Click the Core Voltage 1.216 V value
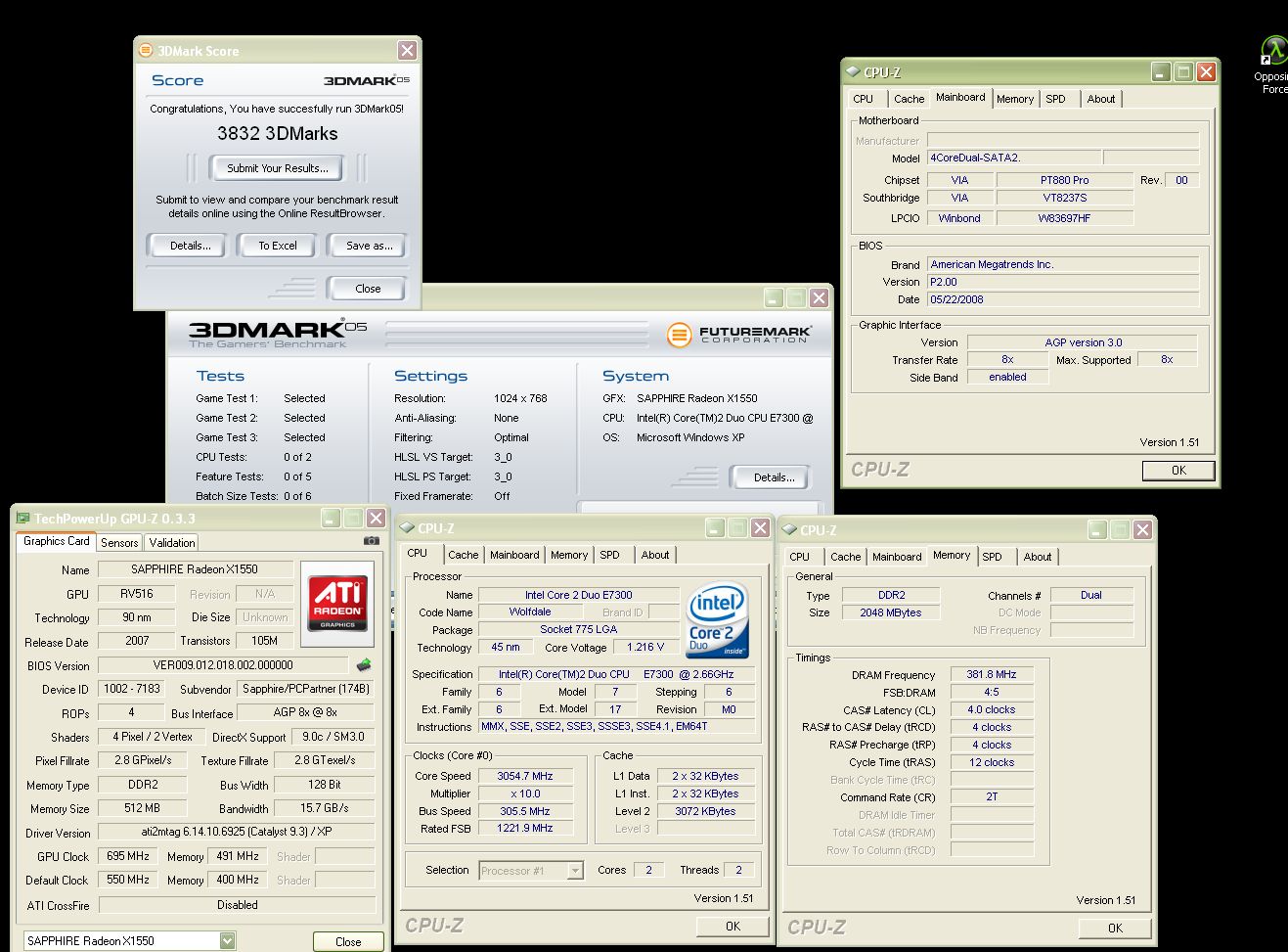This screenshot has height=952, width=1288. [645, 648]
